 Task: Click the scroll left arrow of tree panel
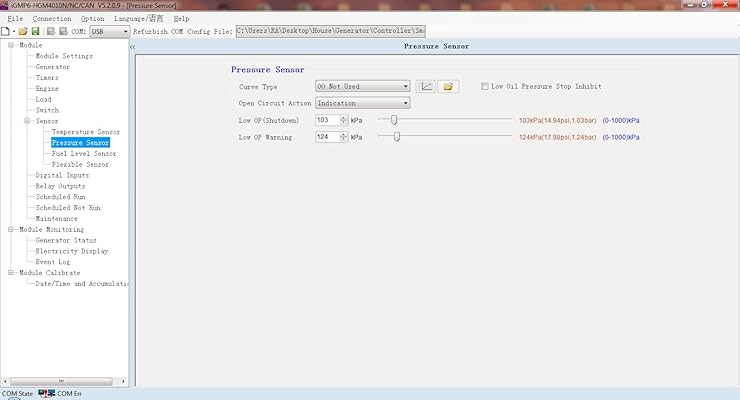pyautogui.click(x=5, y=381)
